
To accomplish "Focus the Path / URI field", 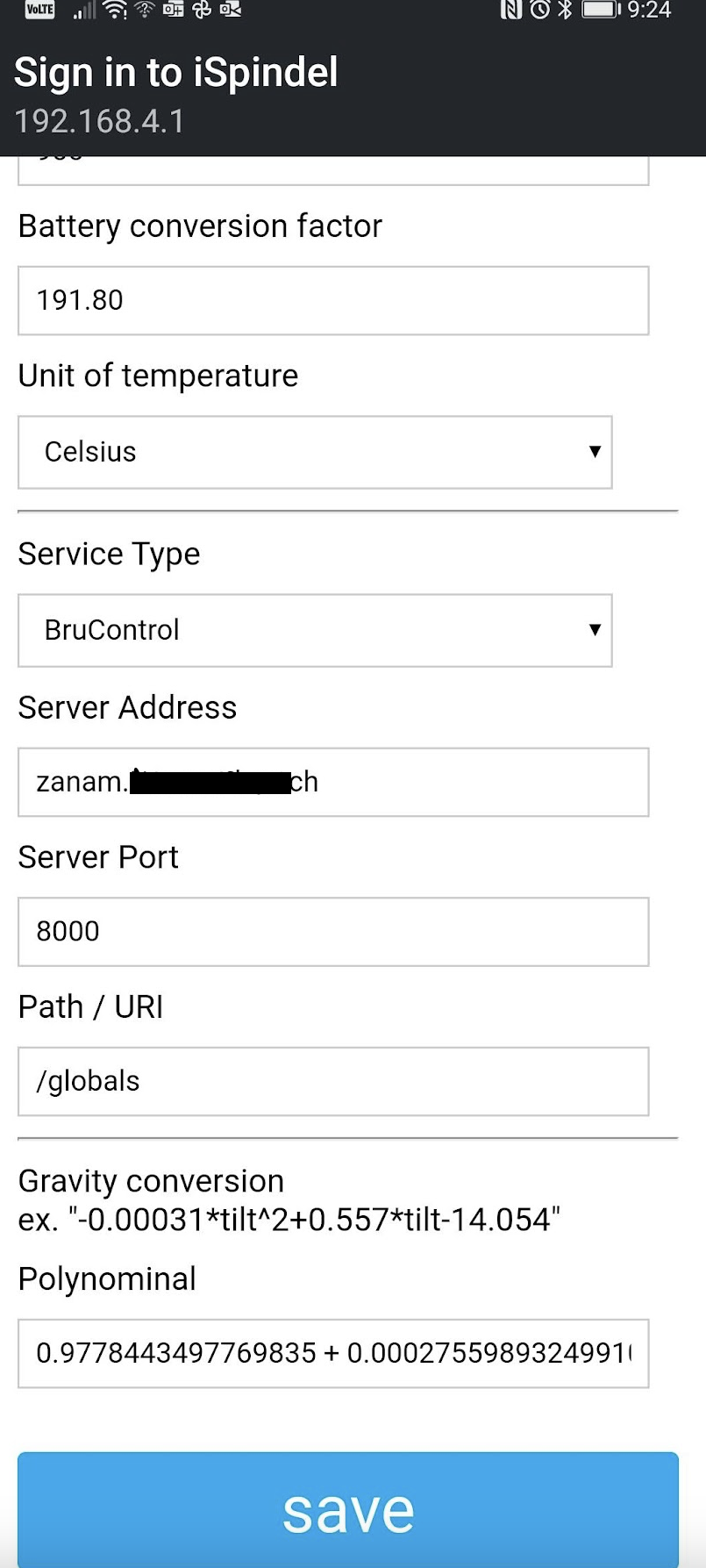I will (333, 1081).
